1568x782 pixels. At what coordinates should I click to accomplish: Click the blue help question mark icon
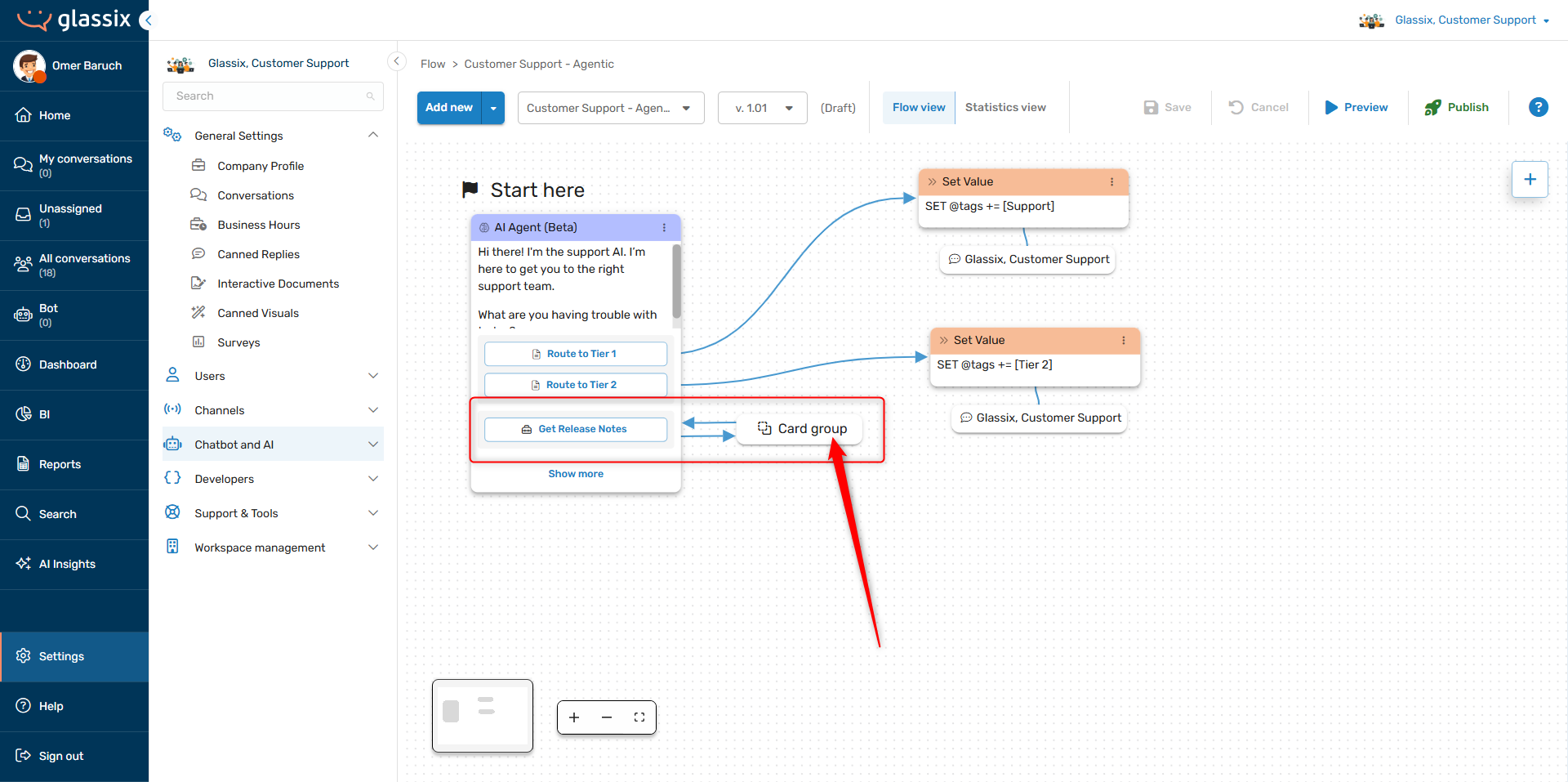click(x=1539, y=107)
